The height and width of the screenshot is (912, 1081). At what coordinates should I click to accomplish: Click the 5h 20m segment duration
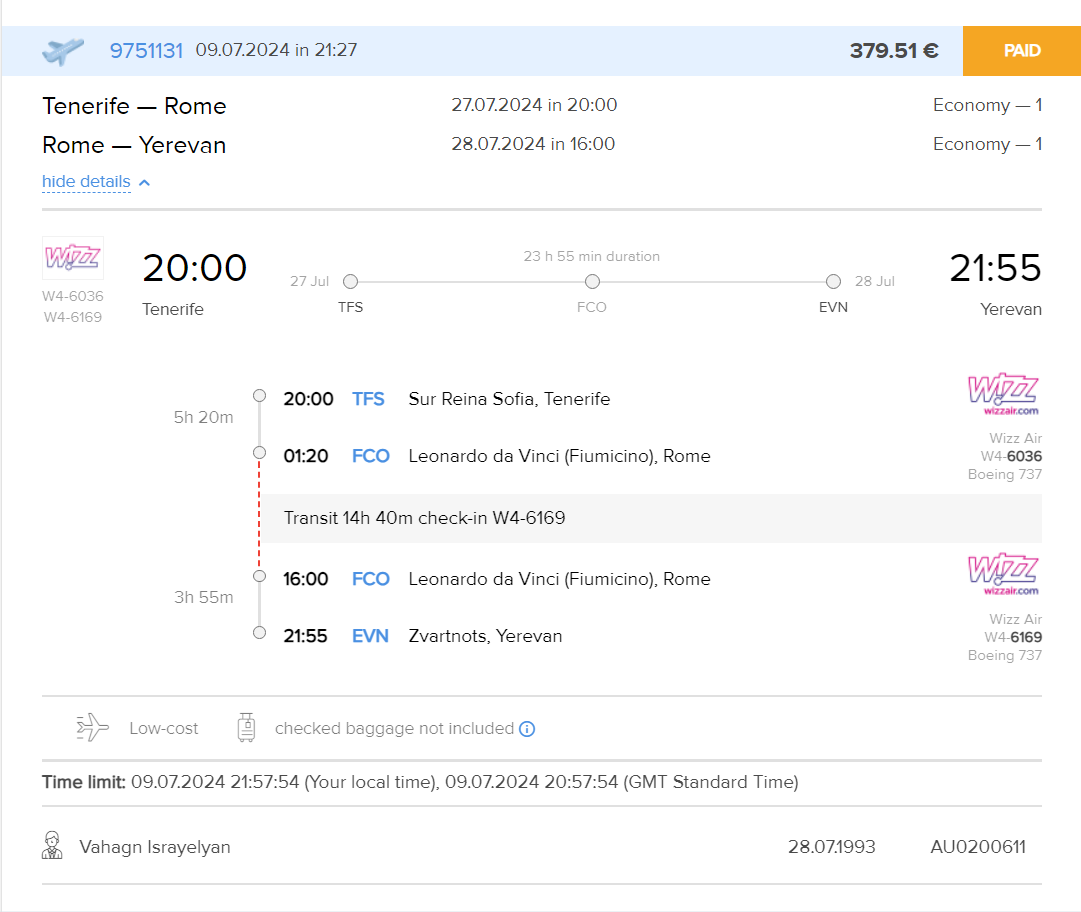[203, 418]
